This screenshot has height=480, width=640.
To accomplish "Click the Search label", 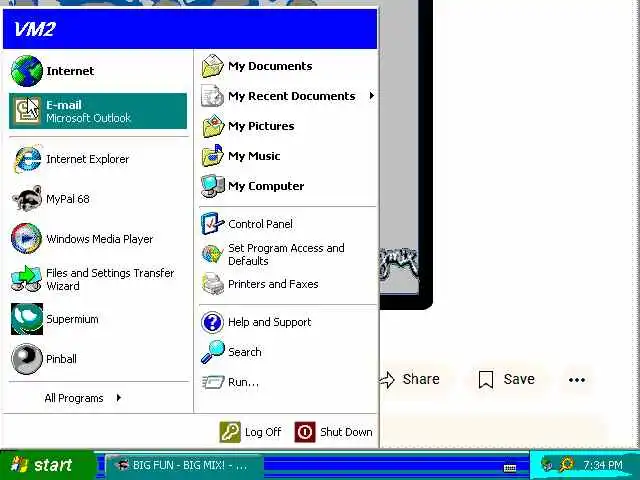I will [x=244, y=352].
